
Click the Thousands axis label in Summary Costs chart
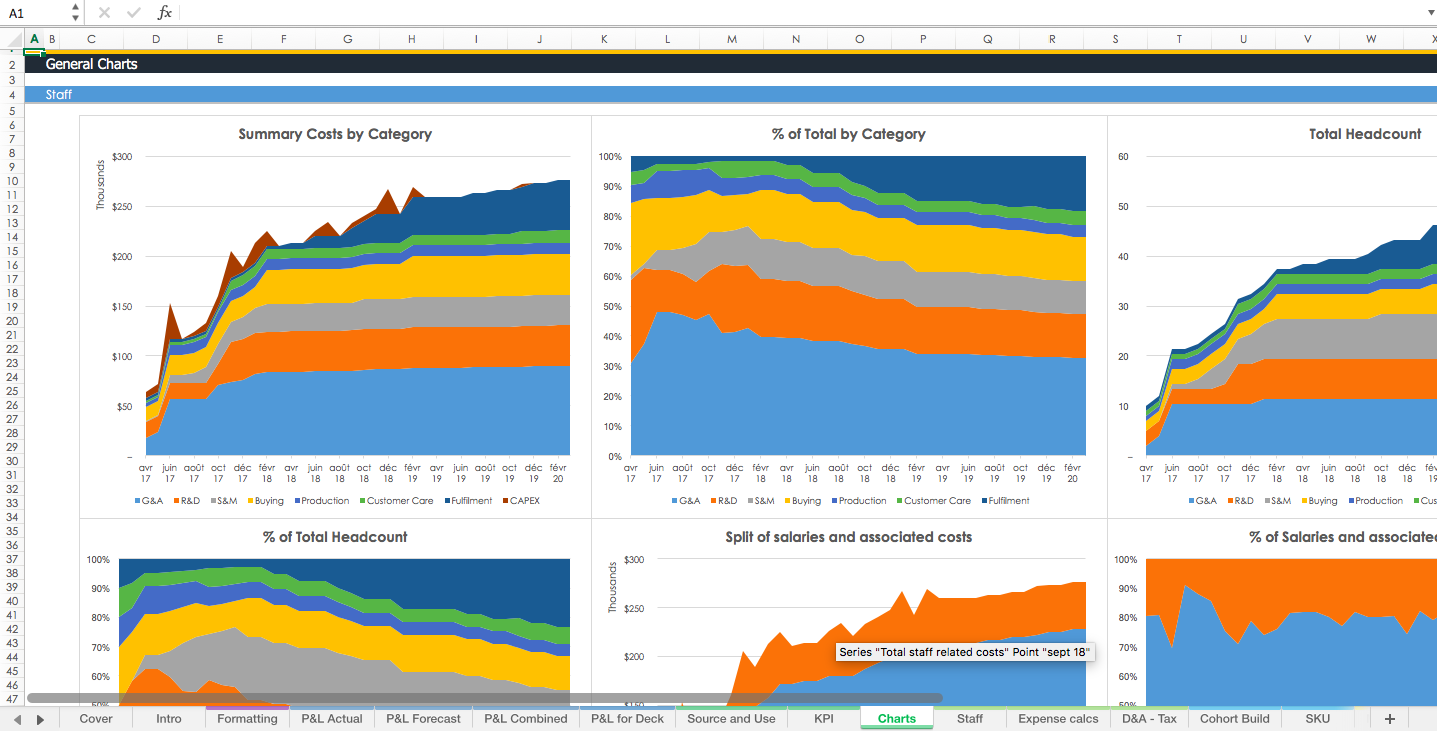[100, 185]
